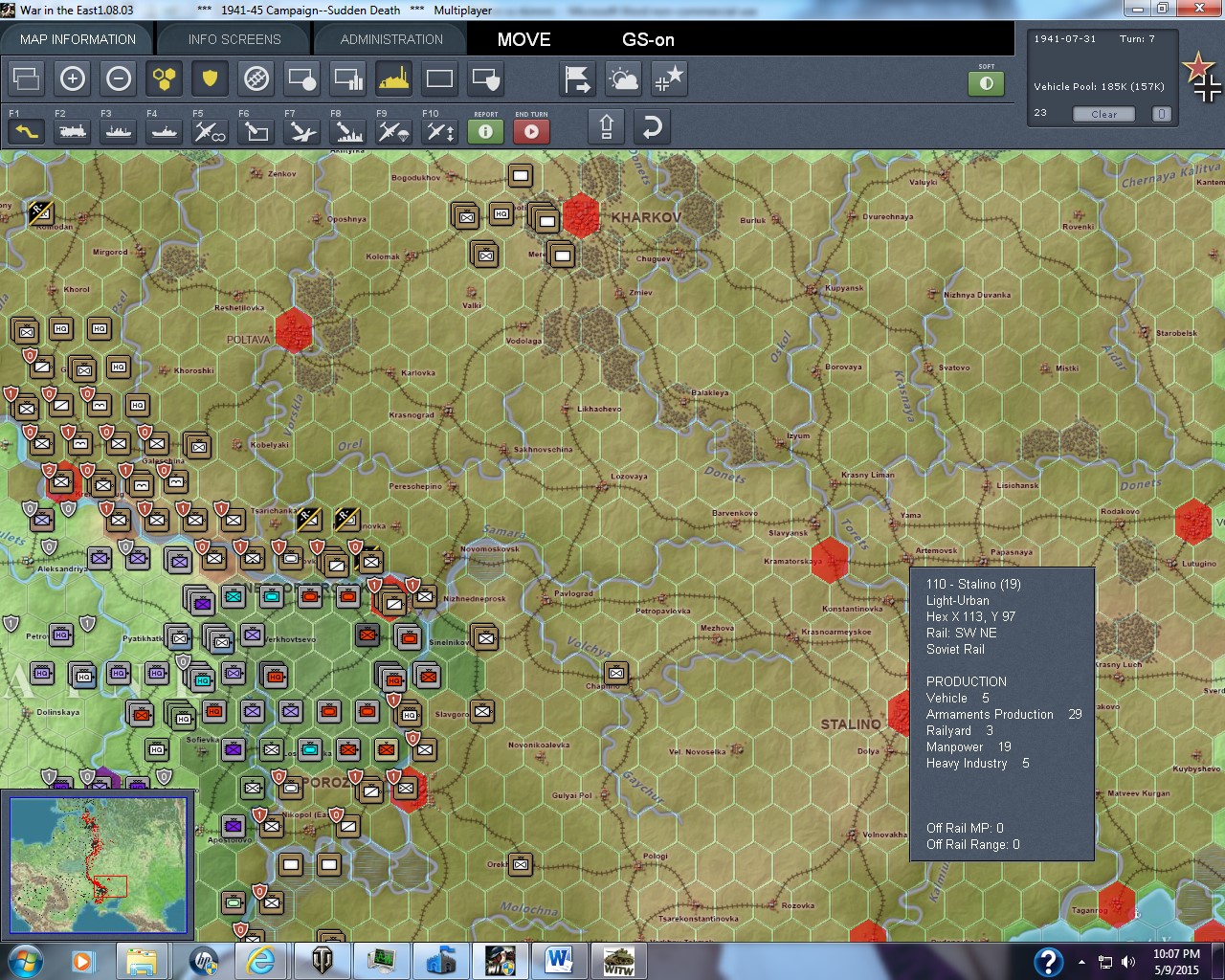Image resolution: width=1225 pixels, height=980 pixels.
Task: Click the Clear button near Vehicle Pool
Action: point(1103,114)
